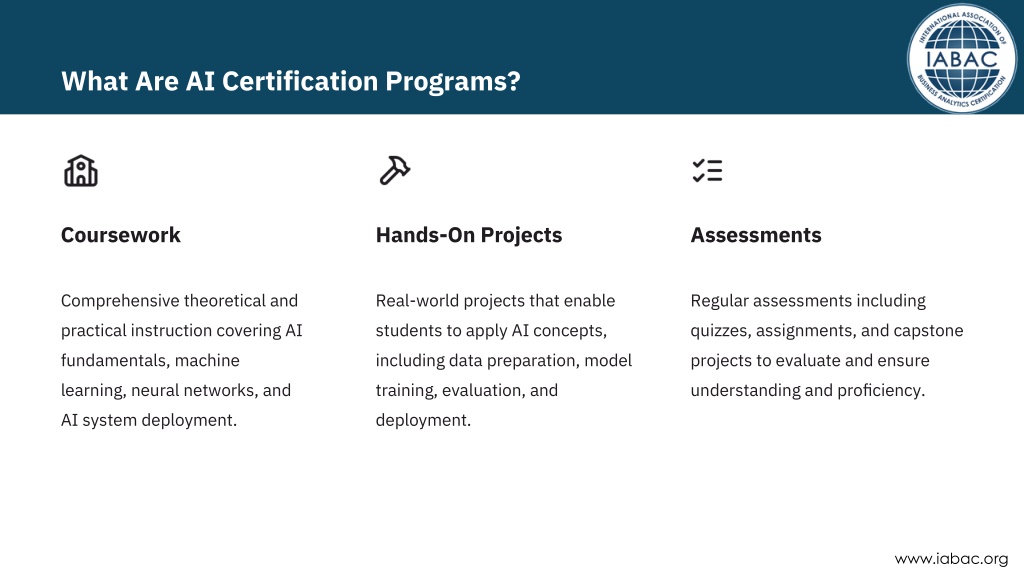The height and width of the screenshot is (576, 1024).
Task: Select the Assessments description paragraph
Action: 827,345
